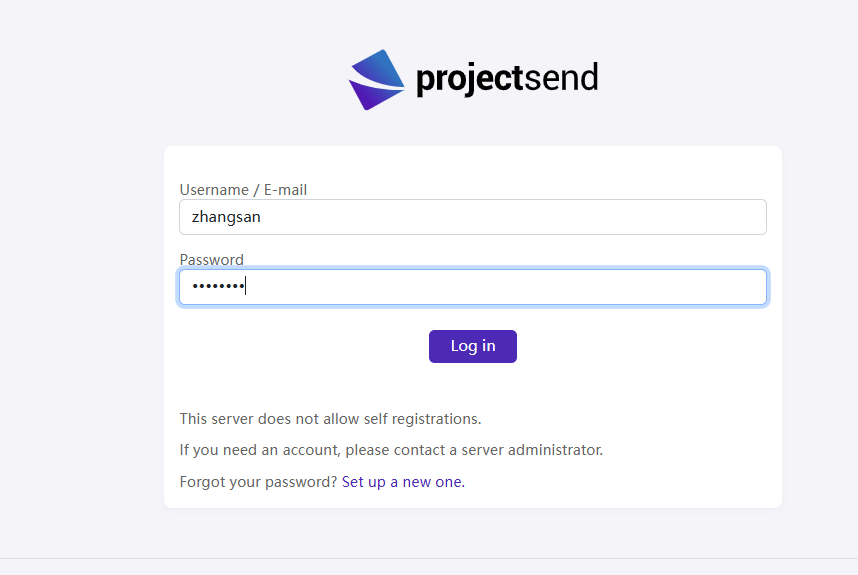Click blank white area beside Log in button
This screenshot has width=858, height=575.
[x=629, y=346]
